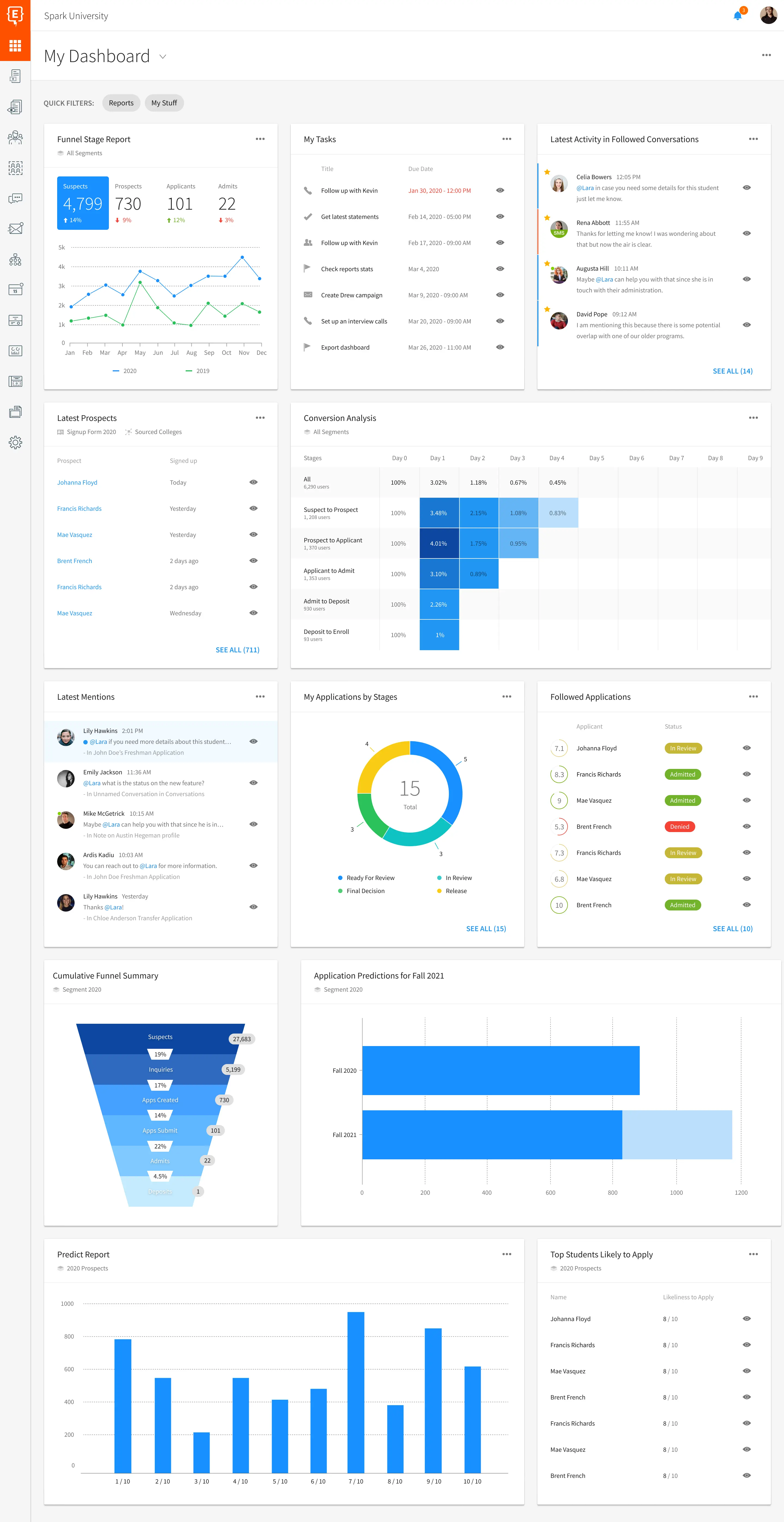The width and height of the screenshot is (784, 1522).
Task: Open the files folder icon in sidebar
Action: point(15,412)
